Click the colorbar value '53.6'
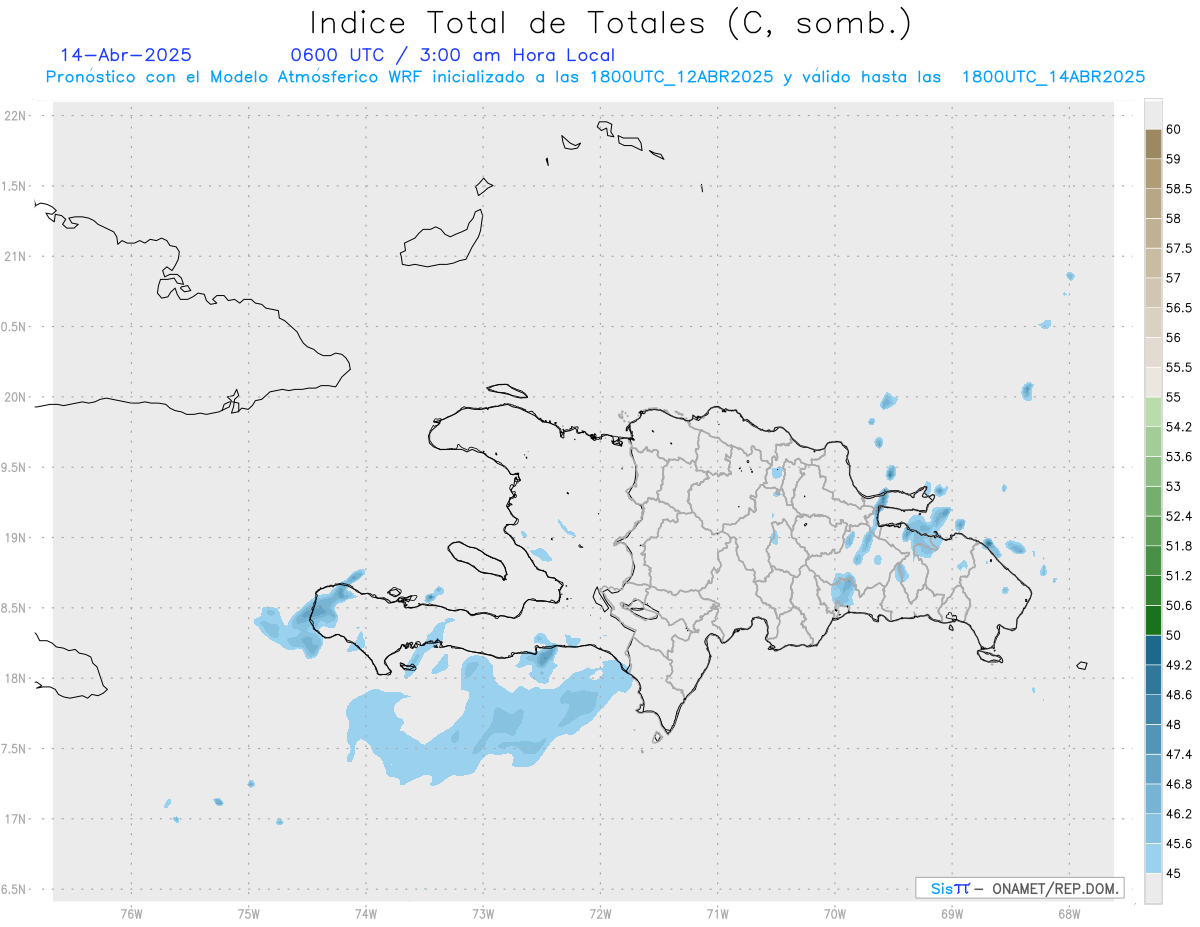Viewport: 1200px width, 927px height. click(1178, 457)
